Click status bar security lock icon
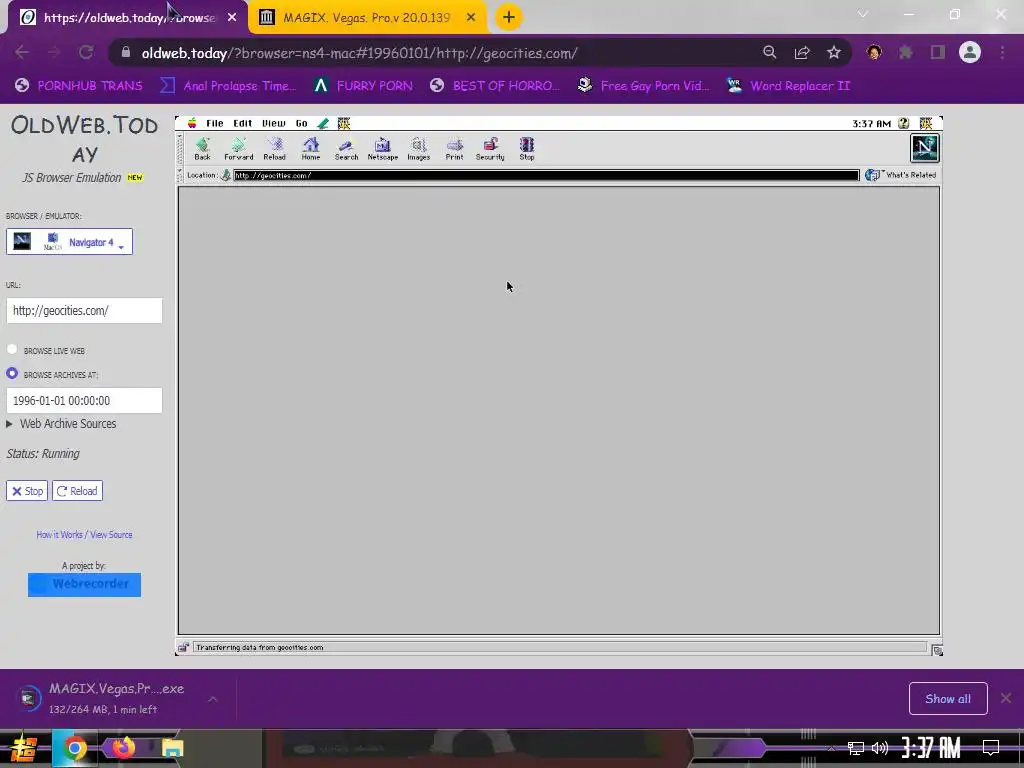The image size is (1024, 768). click(x=184, y=647)
